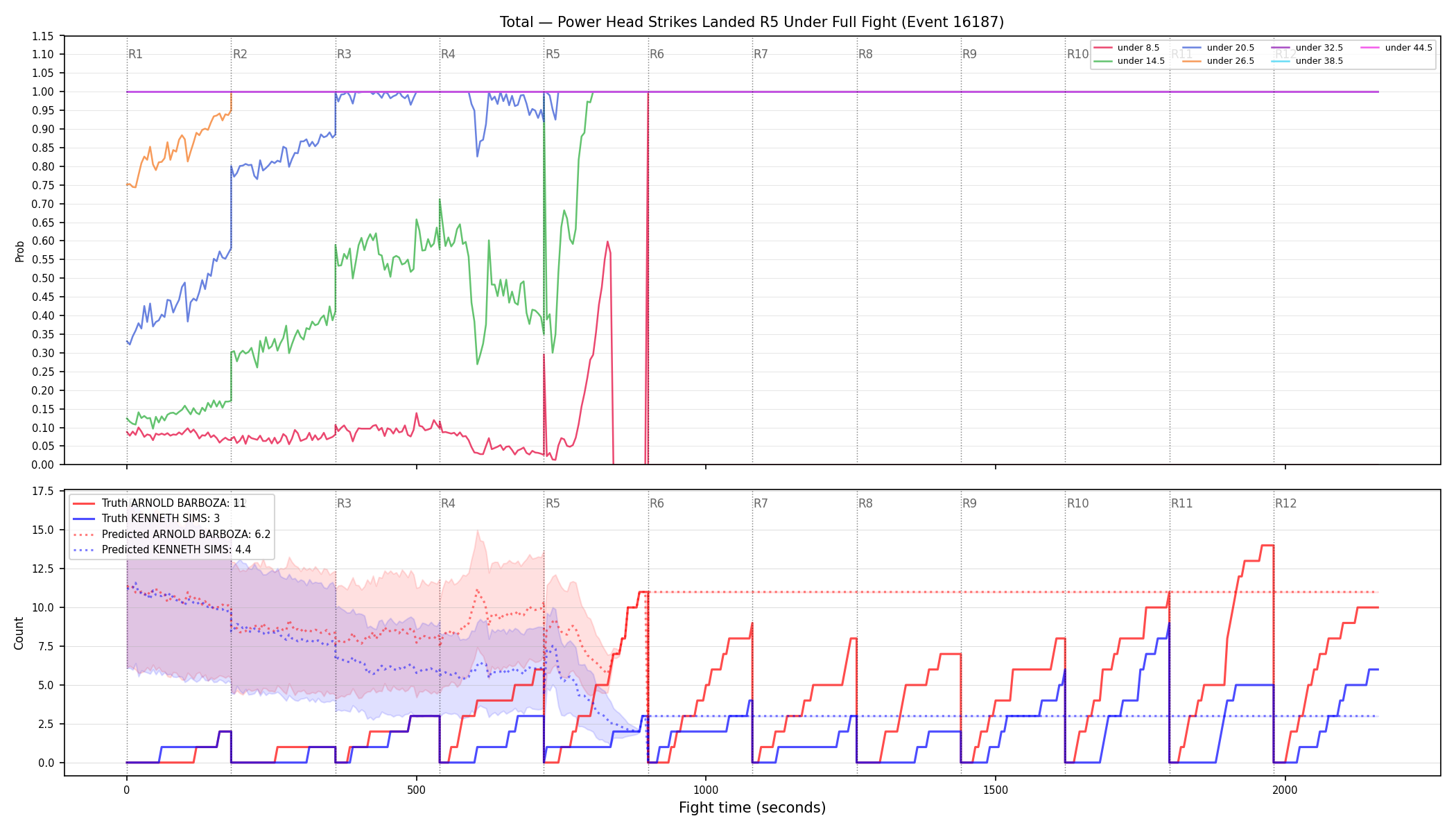This screenshot has width=1456, height=832.
Task: Click the purple line swatch for 'under 32.5'
Action: coord(1281,48)
